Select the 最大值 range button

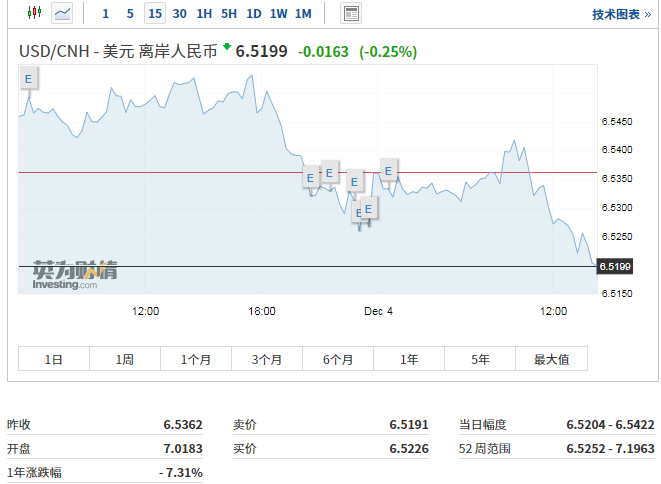click(x=551, y=359)
